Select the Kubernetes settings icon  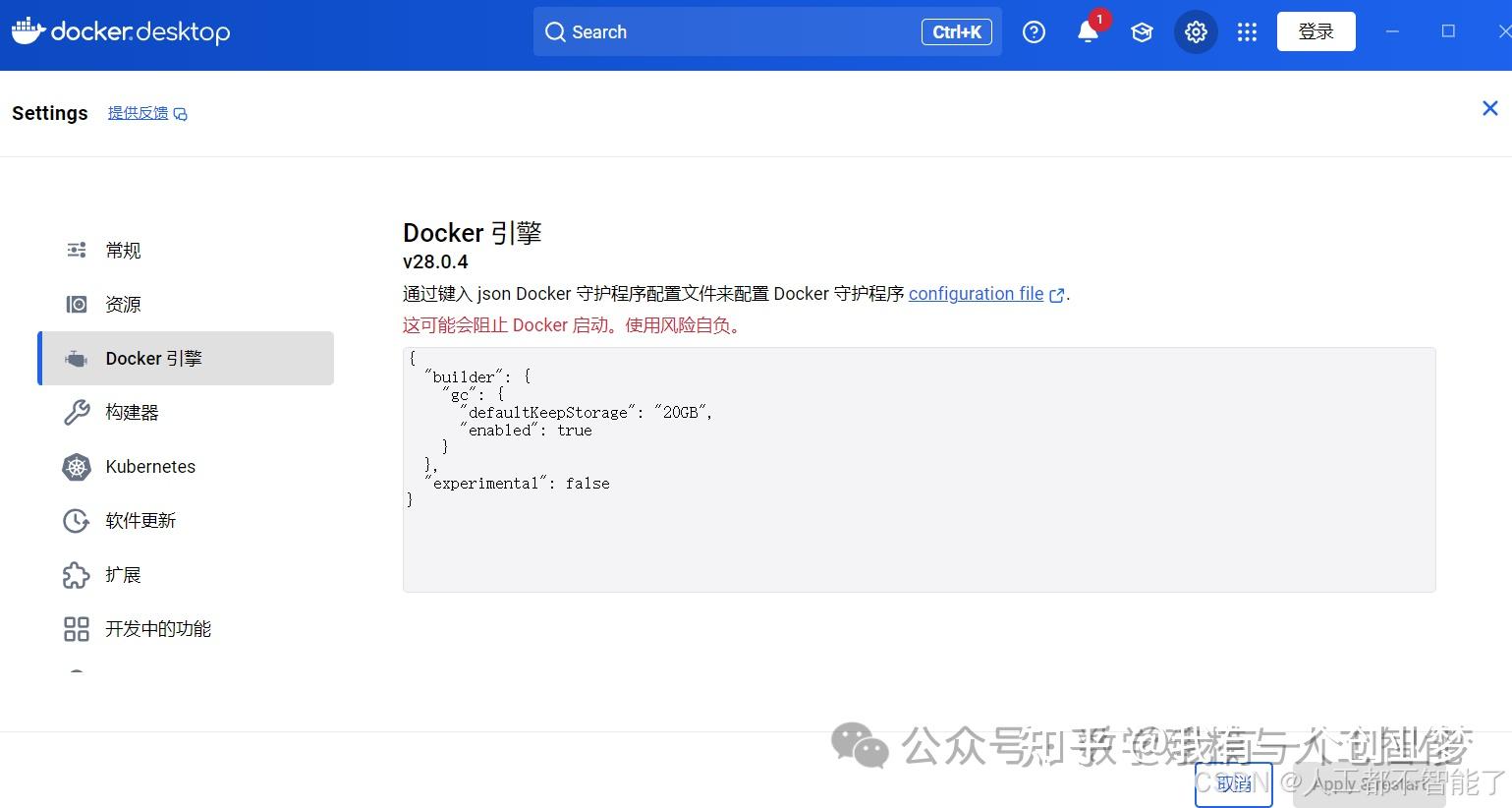(x=77, y=467)
